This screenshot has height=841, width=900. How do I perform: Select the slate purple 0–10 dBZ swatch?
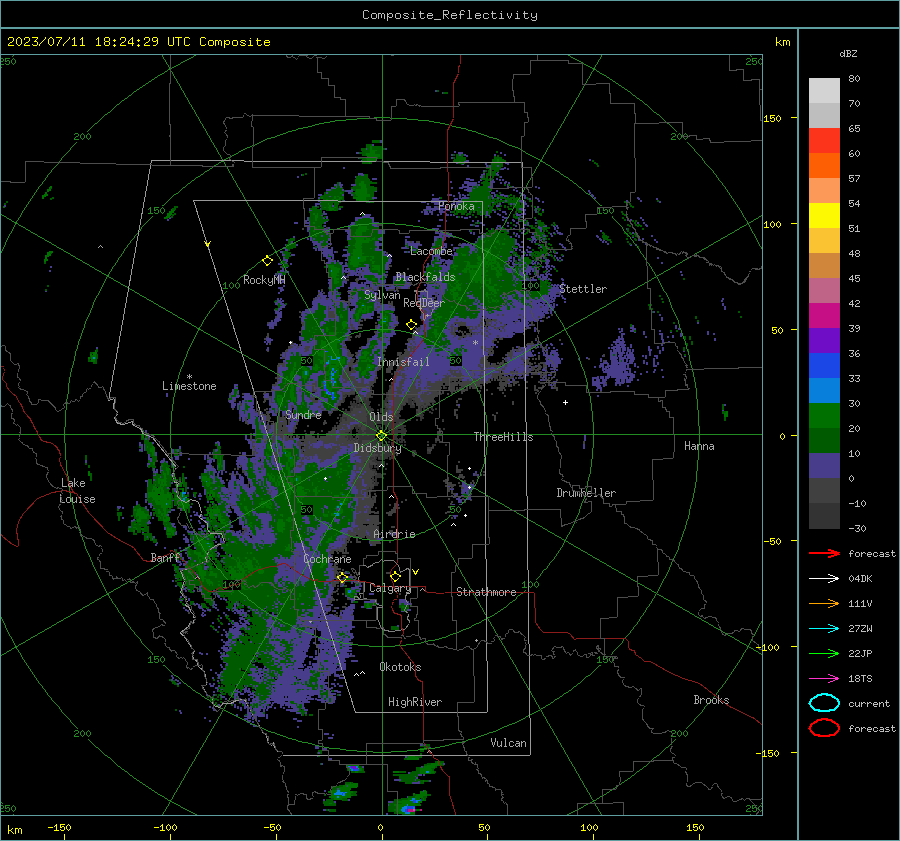[x=824, y=466]
